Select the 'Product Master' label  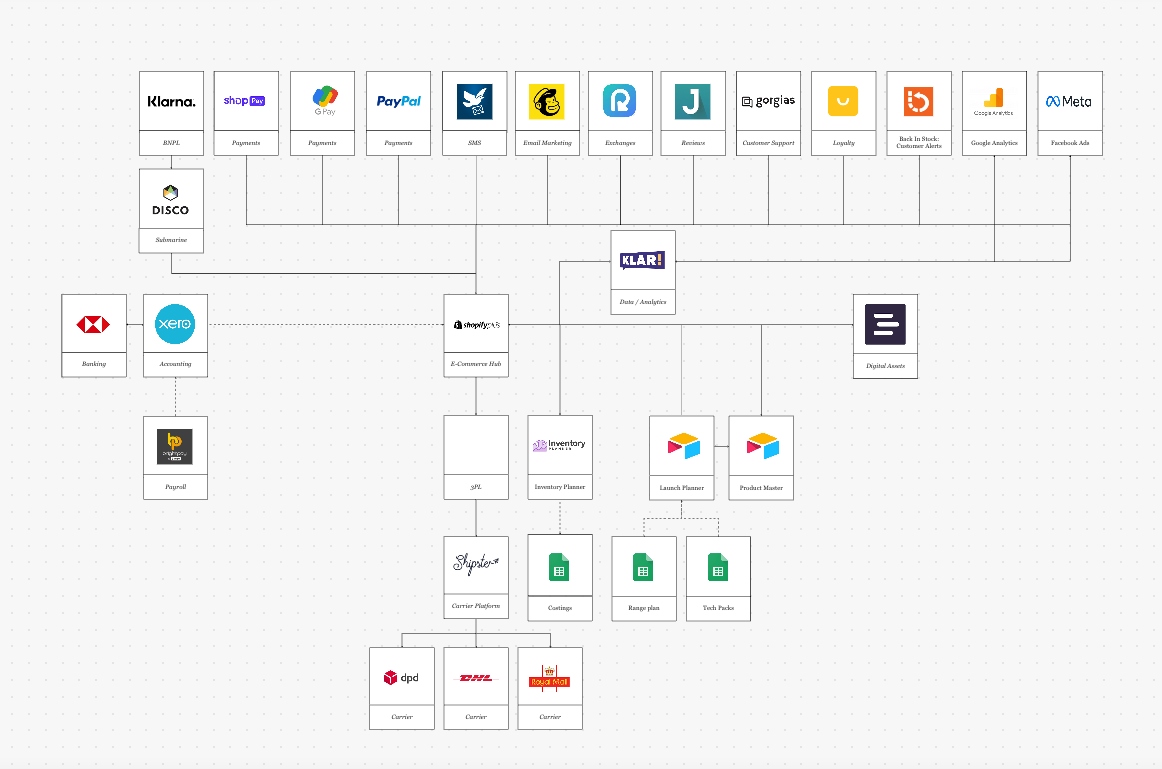click(x=761, y=488)
